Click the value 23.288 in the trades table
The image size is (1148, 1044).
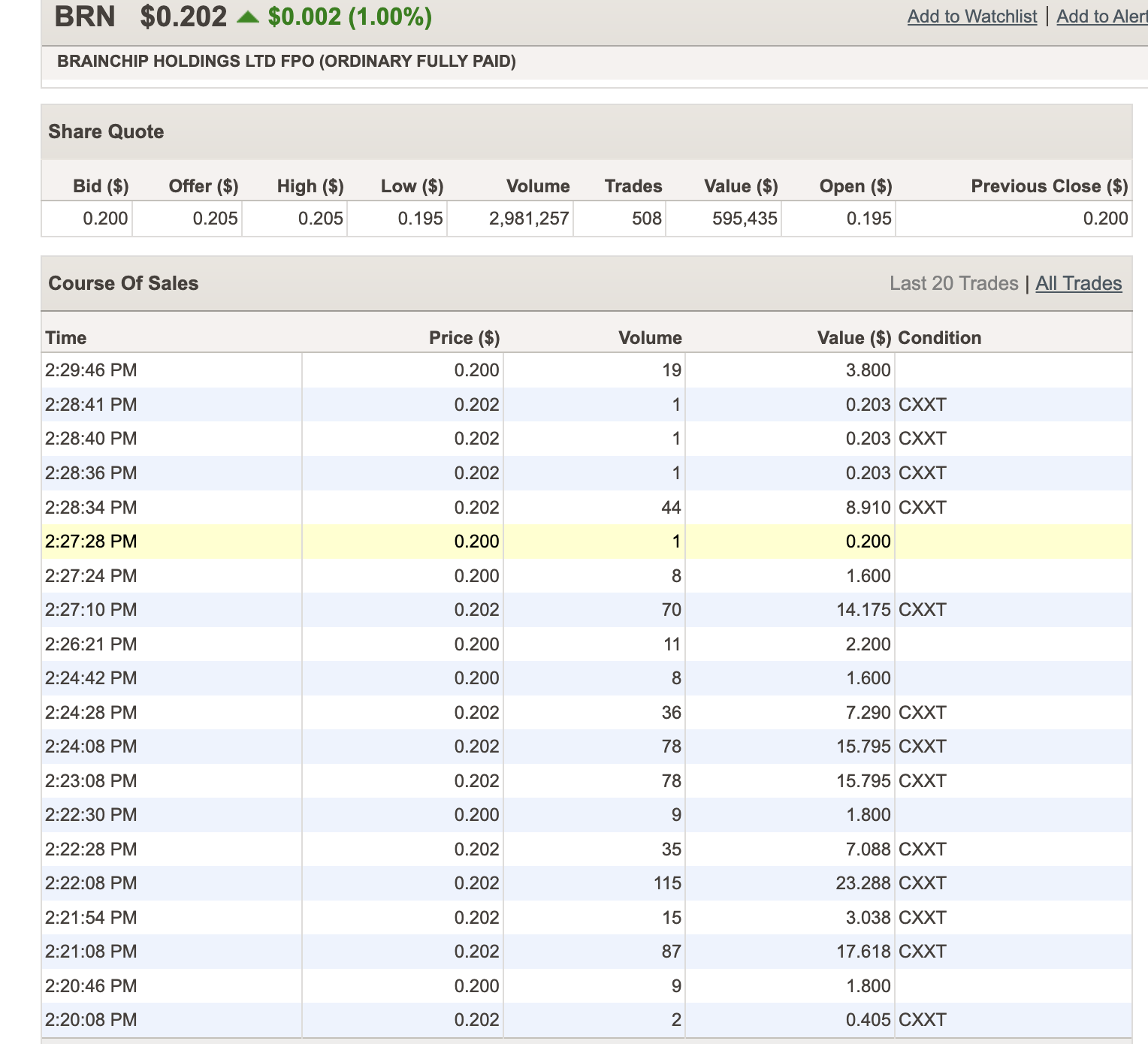tap(863, 883)
